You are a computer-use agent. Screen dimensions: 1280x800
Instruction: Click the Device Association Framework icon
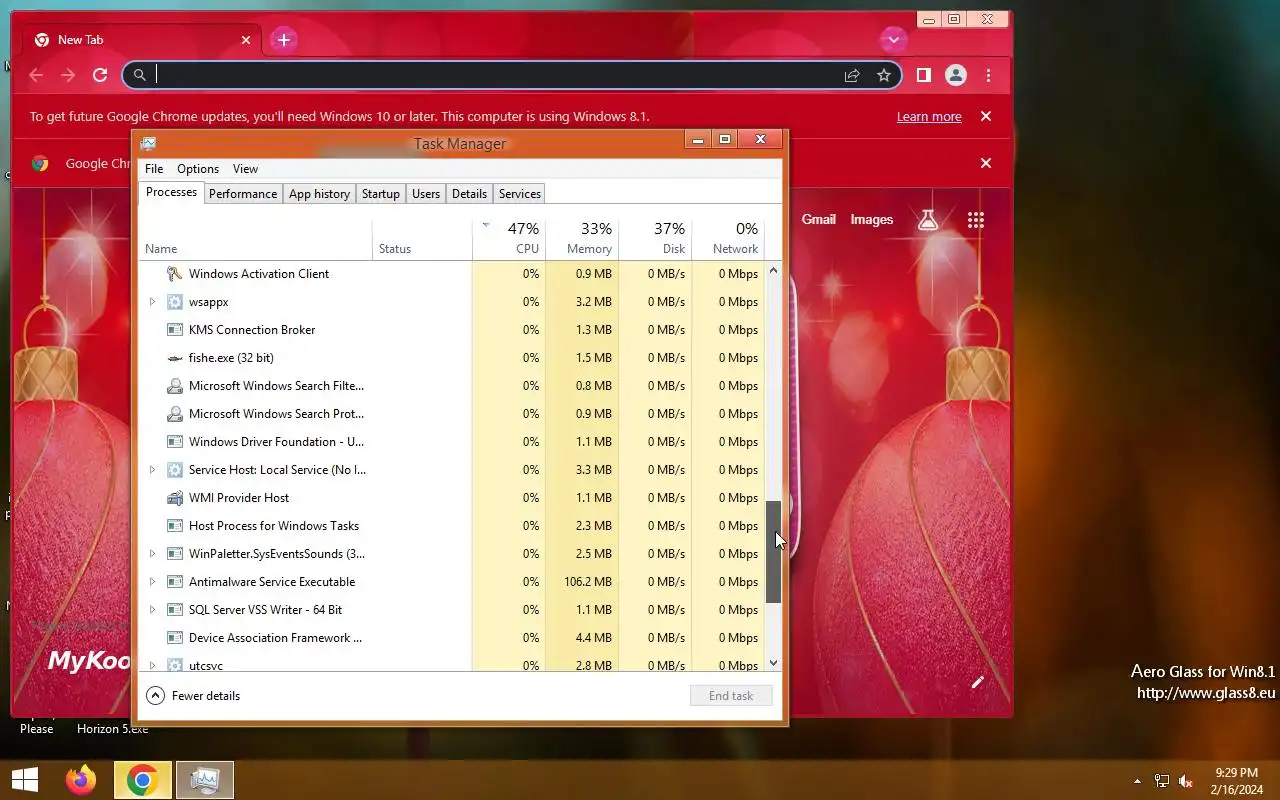174,638
